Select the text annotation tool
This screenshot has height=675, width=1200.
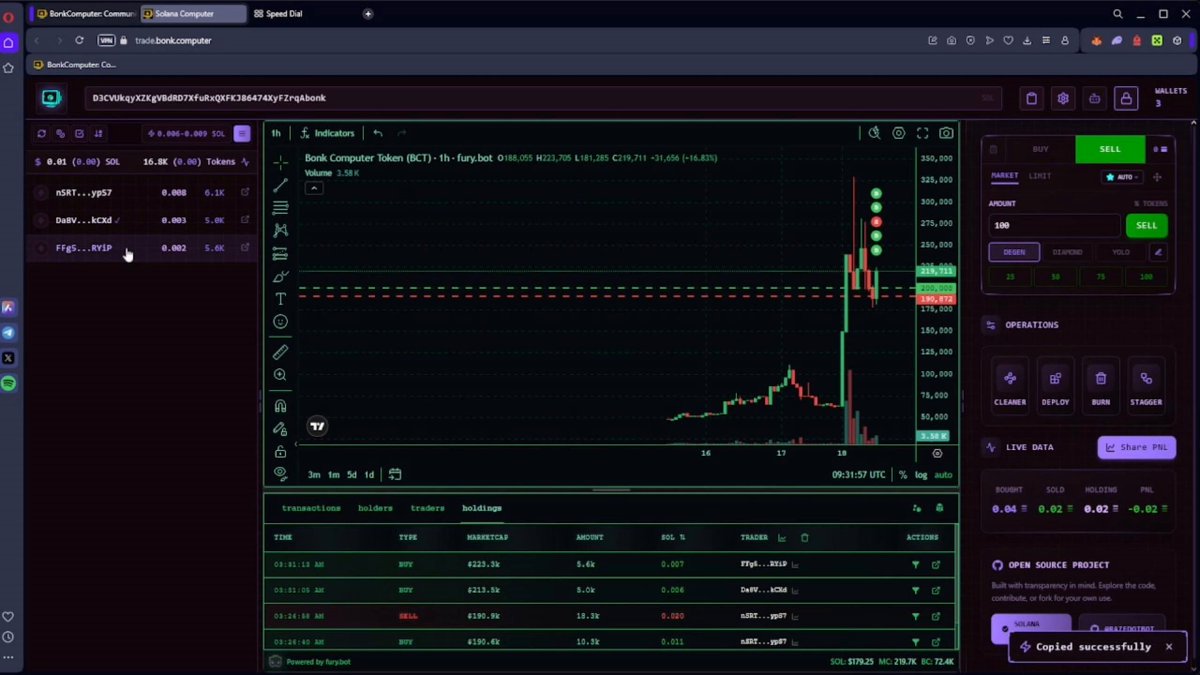280,299
